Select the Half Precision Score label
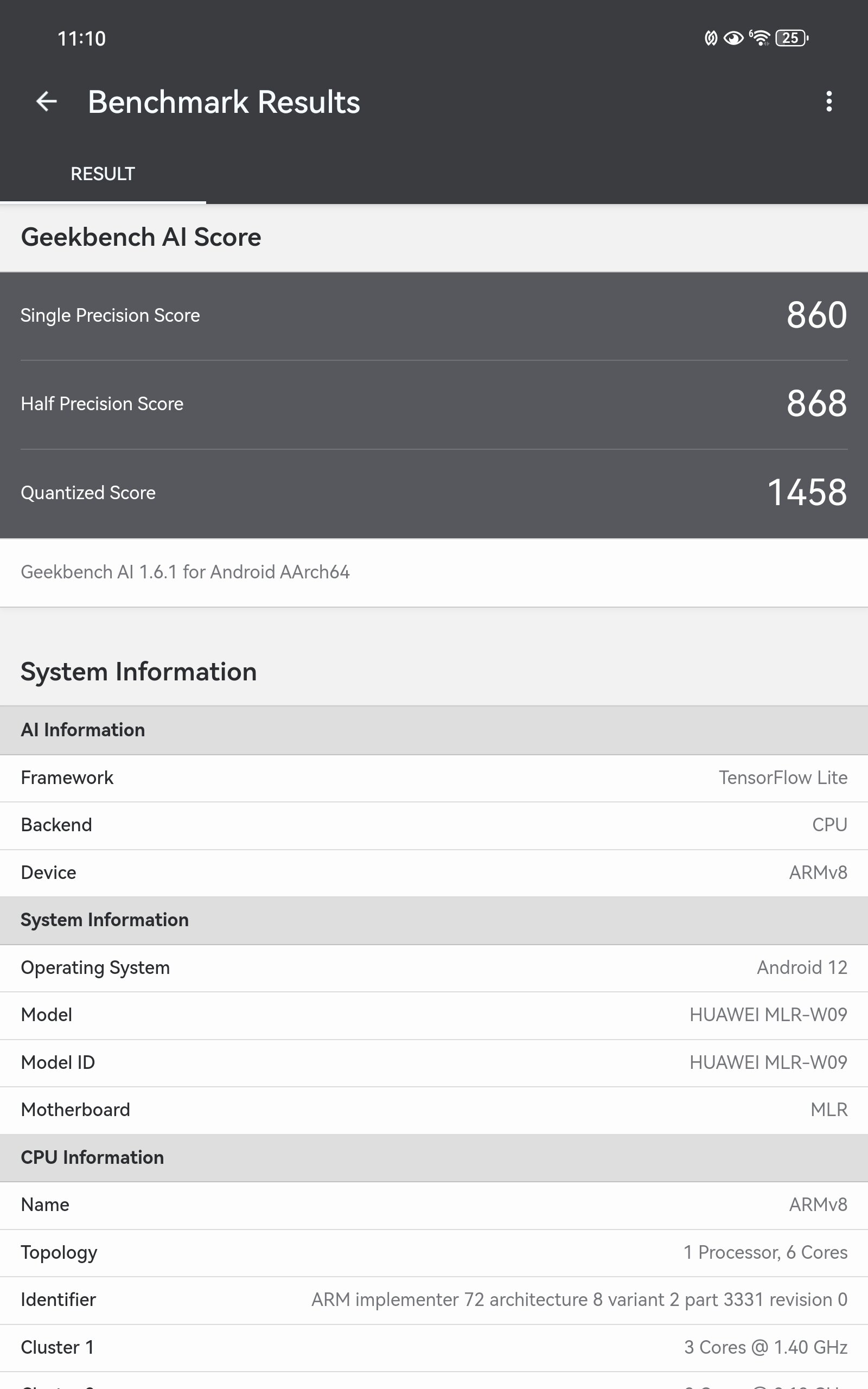 click(x=102, y=404)
